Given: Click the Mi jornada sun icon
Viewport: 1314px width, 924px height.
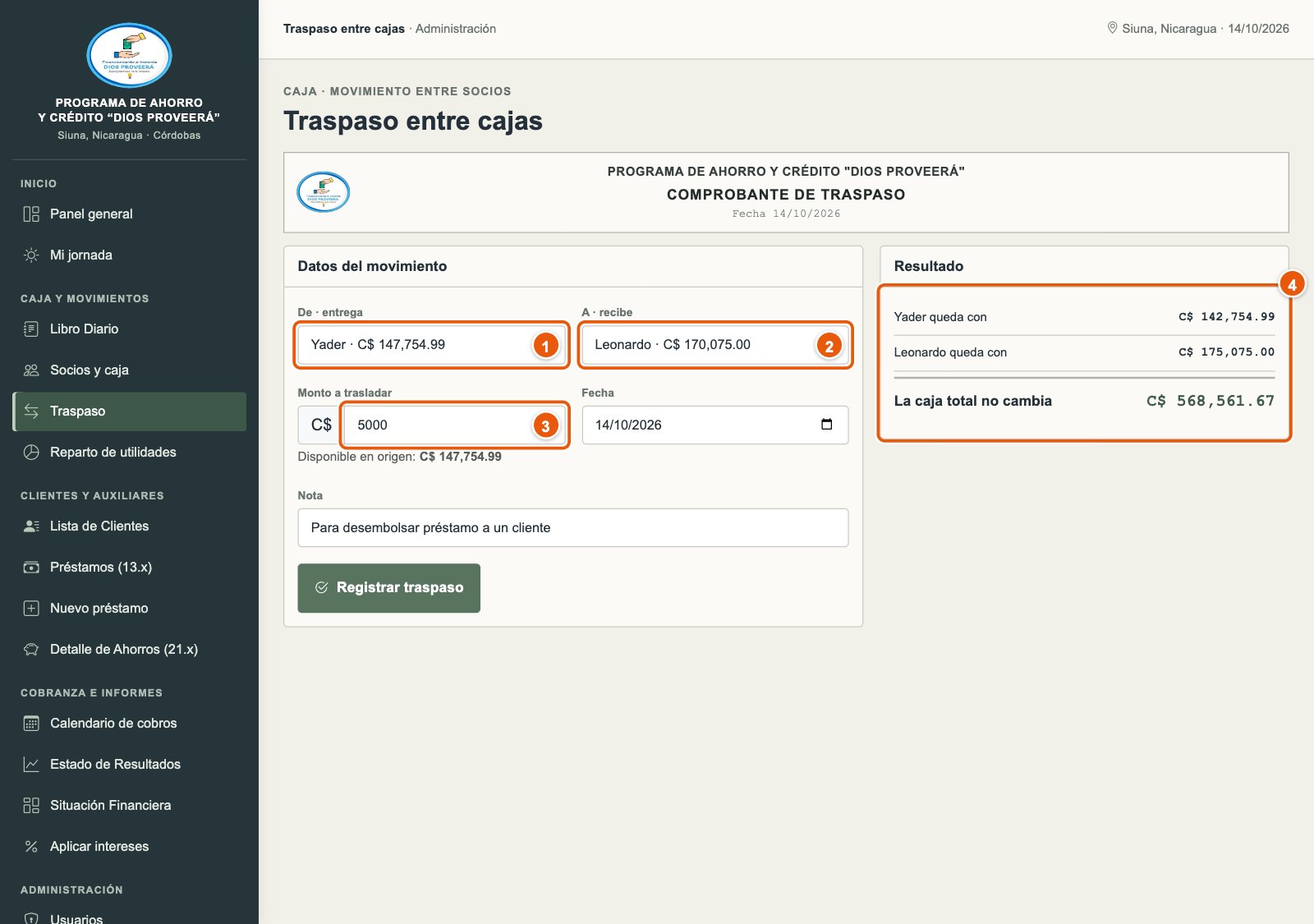Looking at the screenshot, I should pyautogui.click(x=31, y=255).
